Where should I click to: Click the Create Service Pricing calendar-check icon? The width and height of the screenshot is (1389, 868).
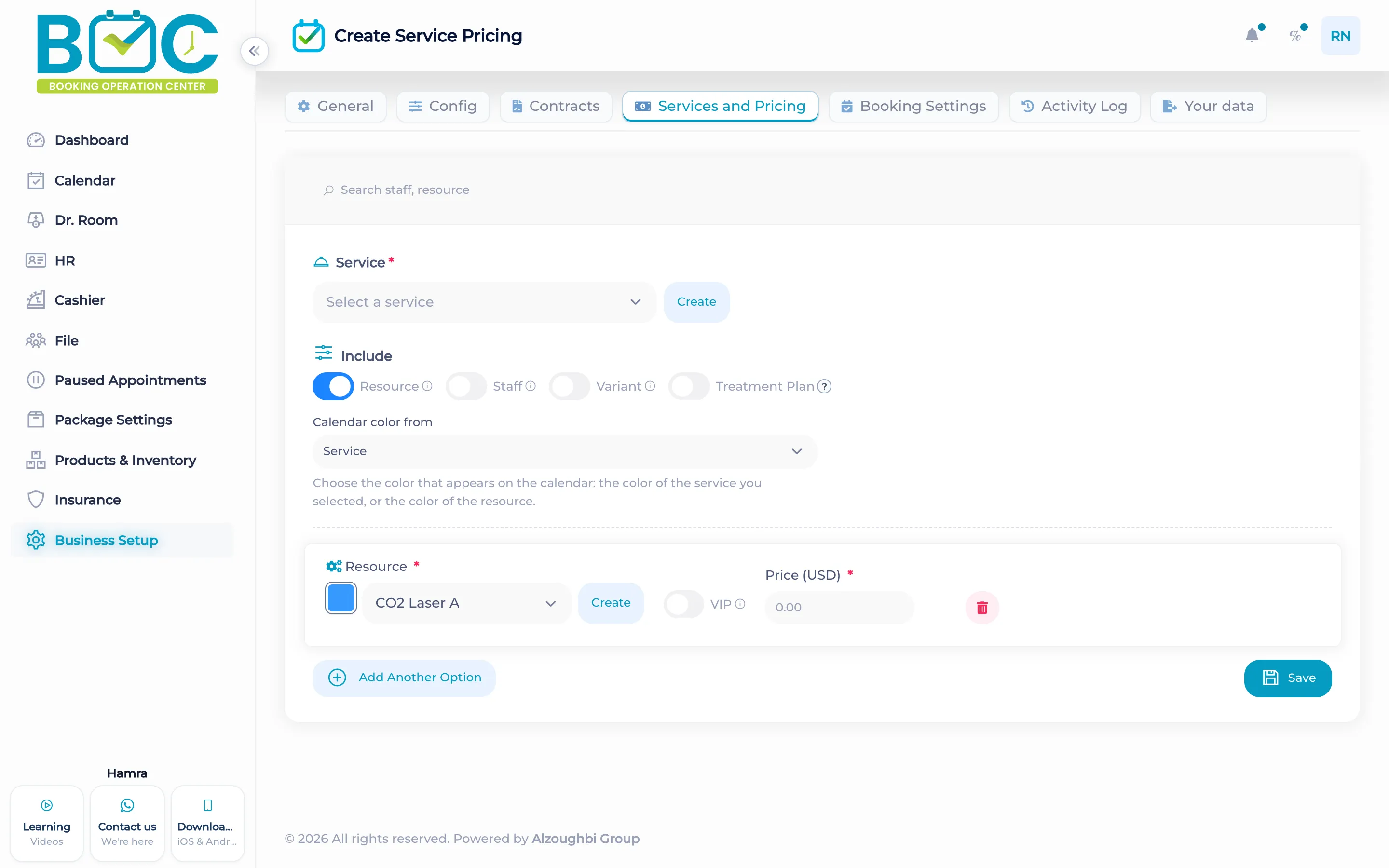pos(308,36)
